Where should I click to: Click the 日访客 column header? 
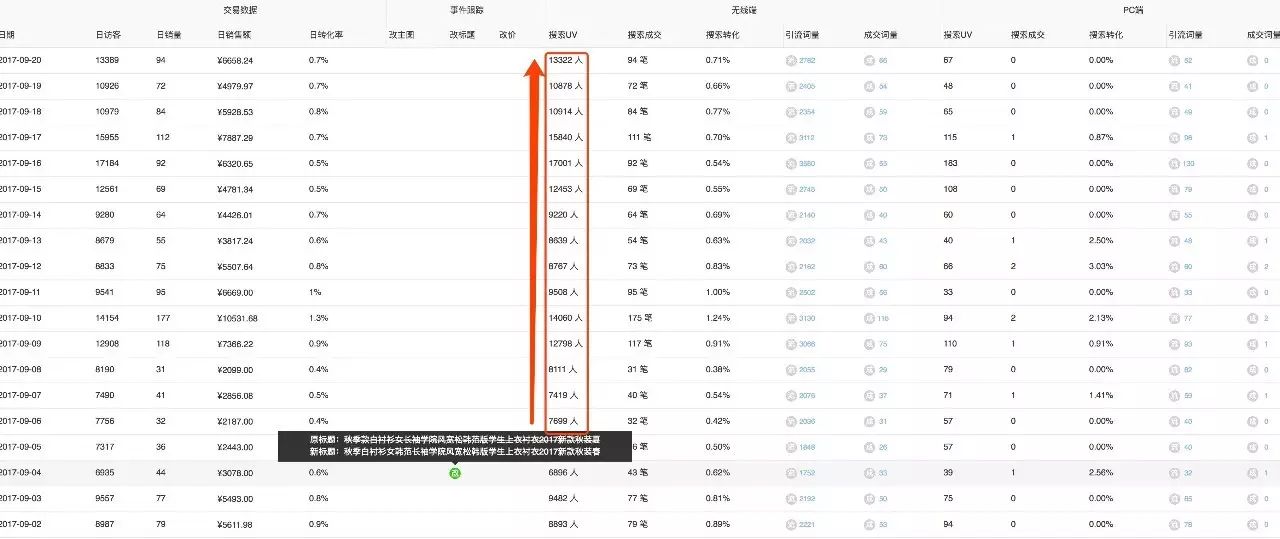coord(108,35)
